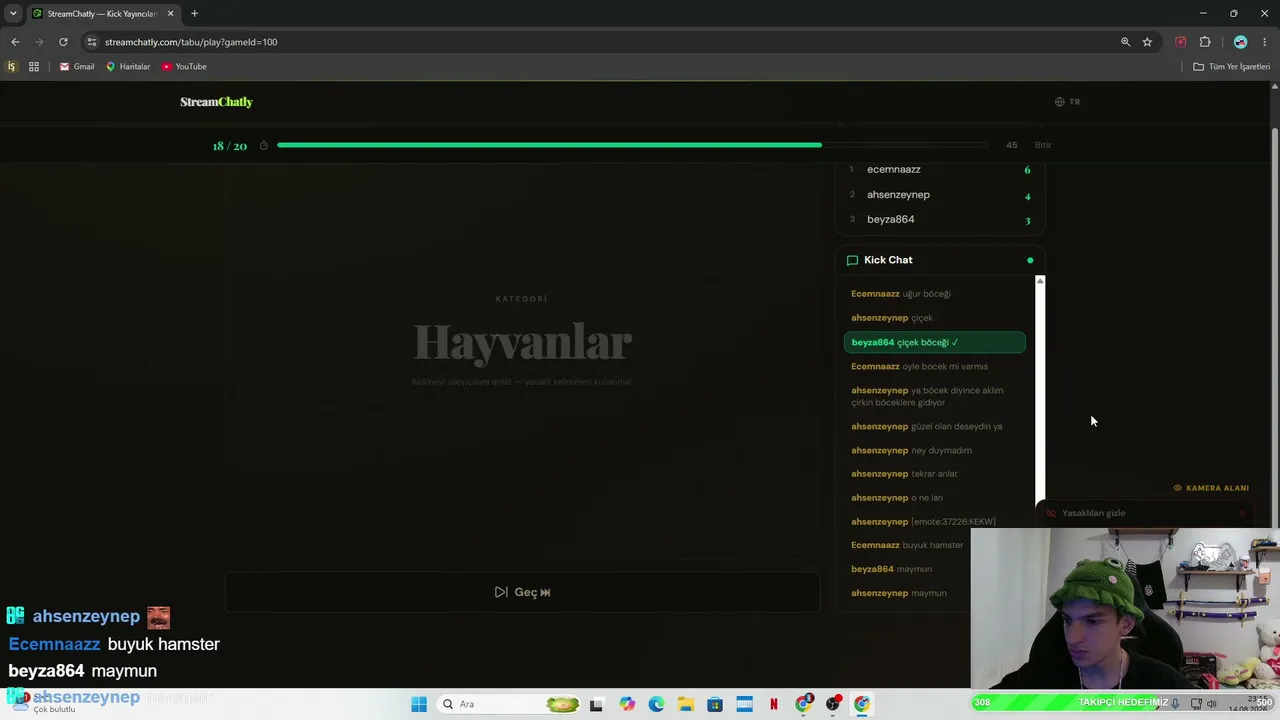Image resolution: width=1280 pixels, height=720 pixels.
Task: Open Microsoft Store from the taskbar
Action: point(715,704)
